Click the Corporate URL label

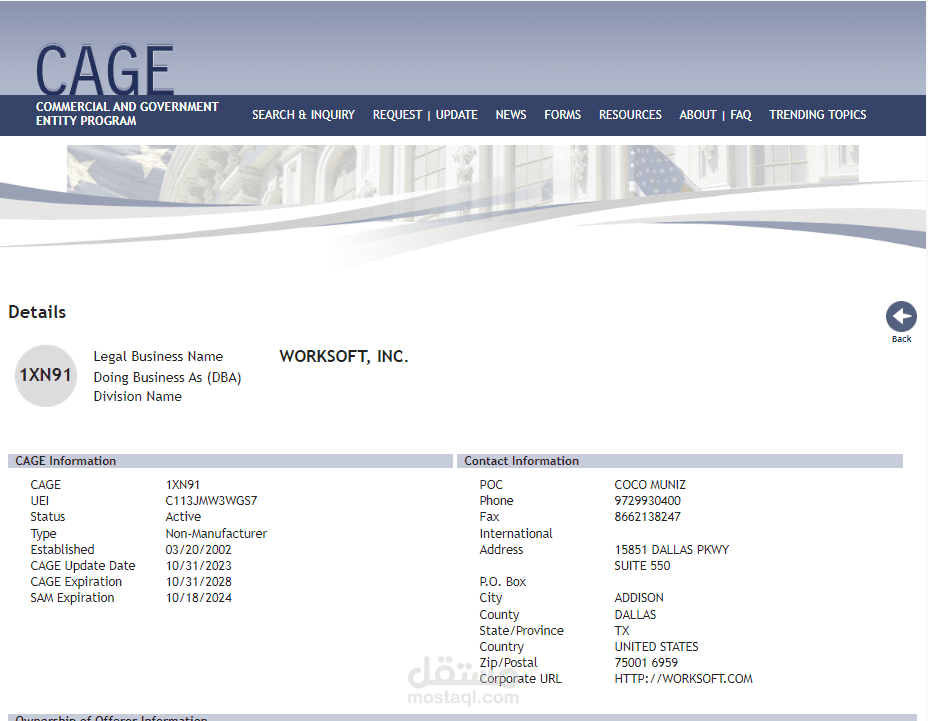520,678
